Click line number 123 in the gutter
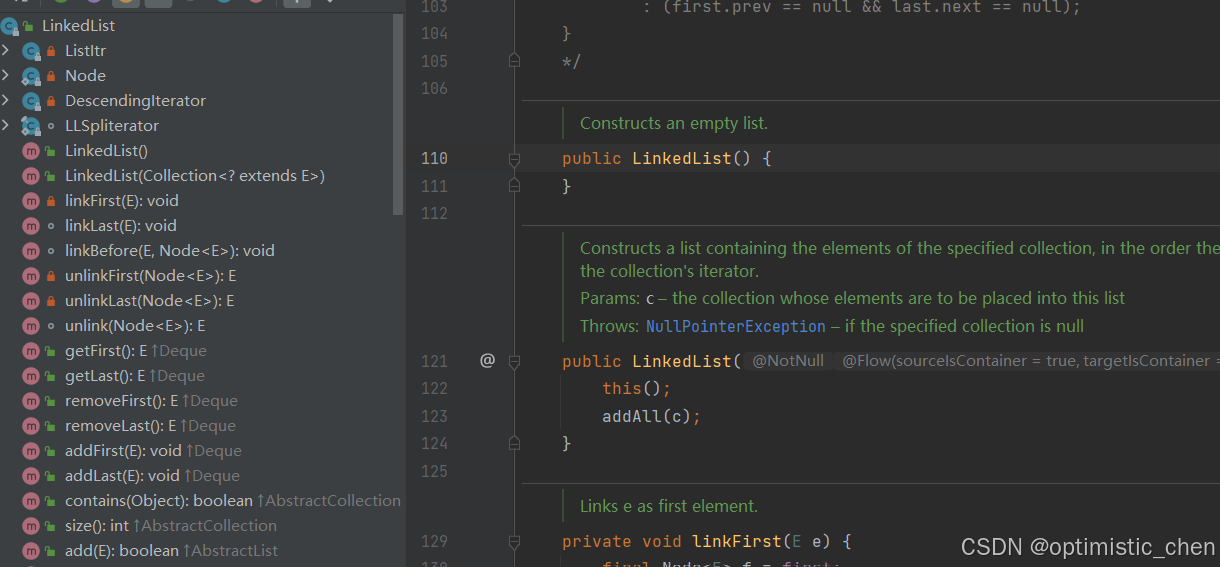 [435, 416]
